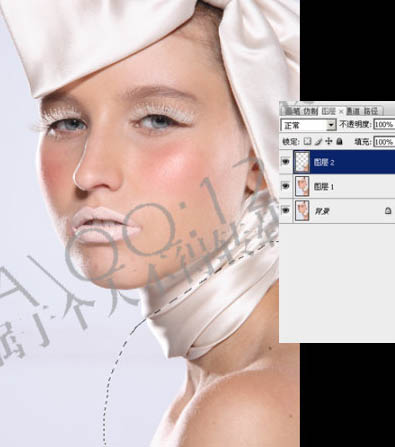The height and width of the screenshot is (447, 395).
Task: Hide 图层 2 using its eye icon
Action: 286,162
